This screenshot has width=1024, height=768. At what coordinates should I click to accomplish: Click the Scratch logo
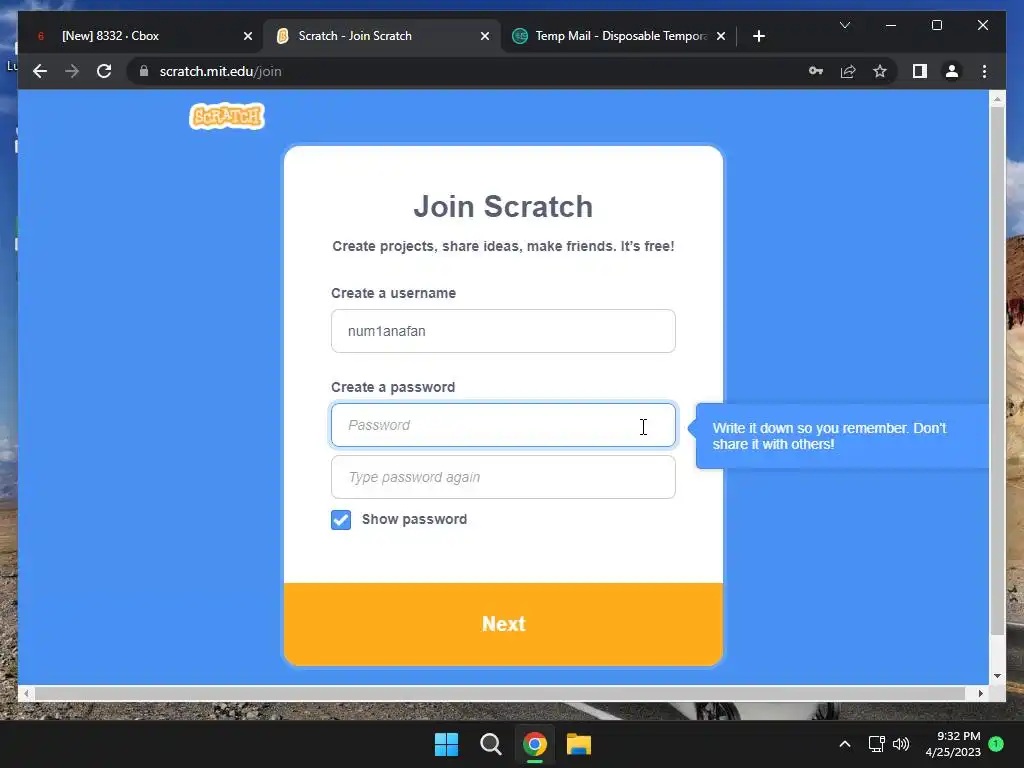227,116
